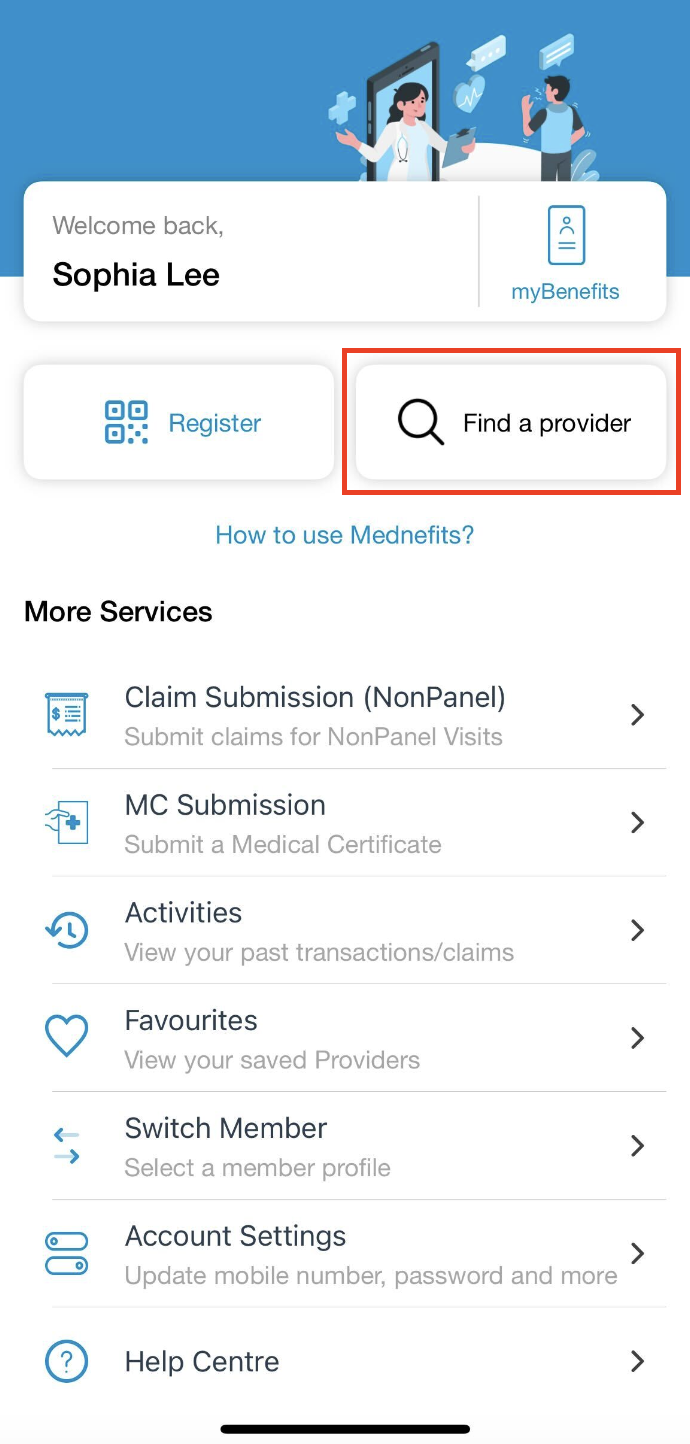Open the Help Centre question mark icon

[67, 1361]
